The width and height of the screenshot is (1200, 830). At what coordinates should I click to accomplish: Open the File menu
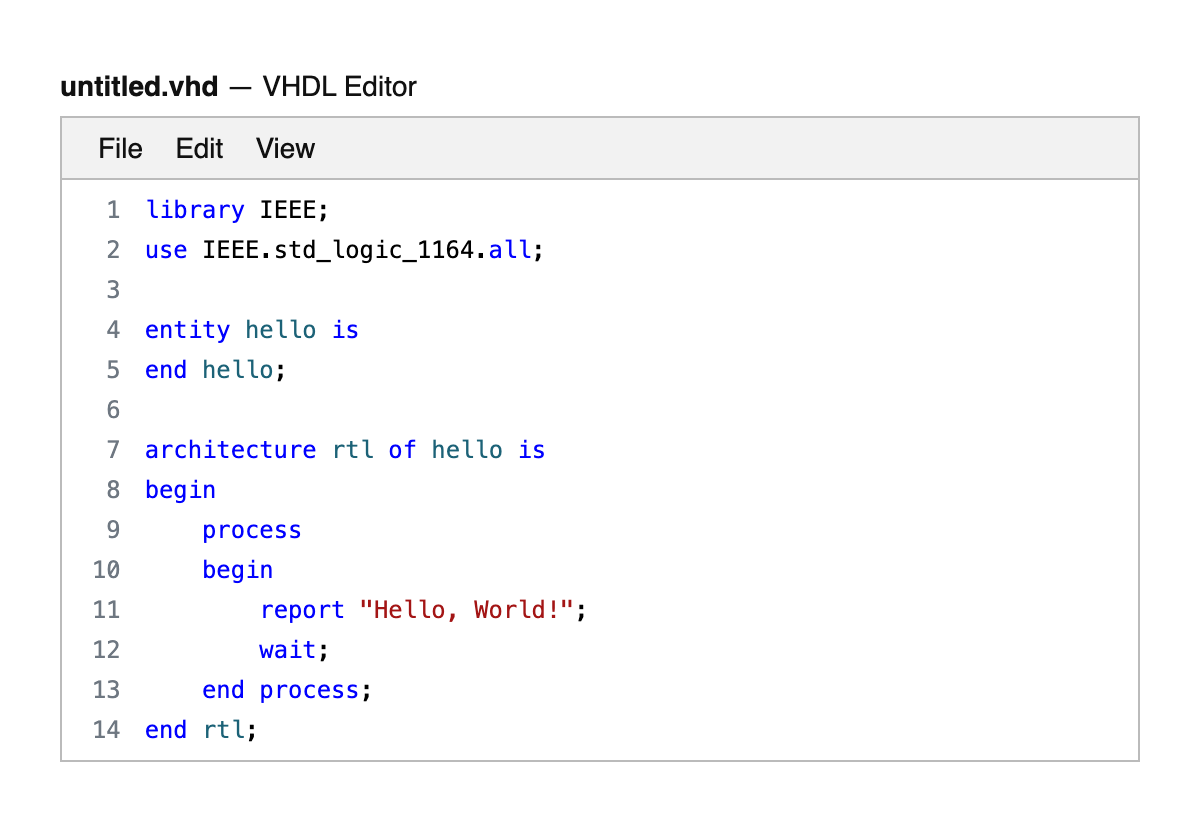(120, 148)
